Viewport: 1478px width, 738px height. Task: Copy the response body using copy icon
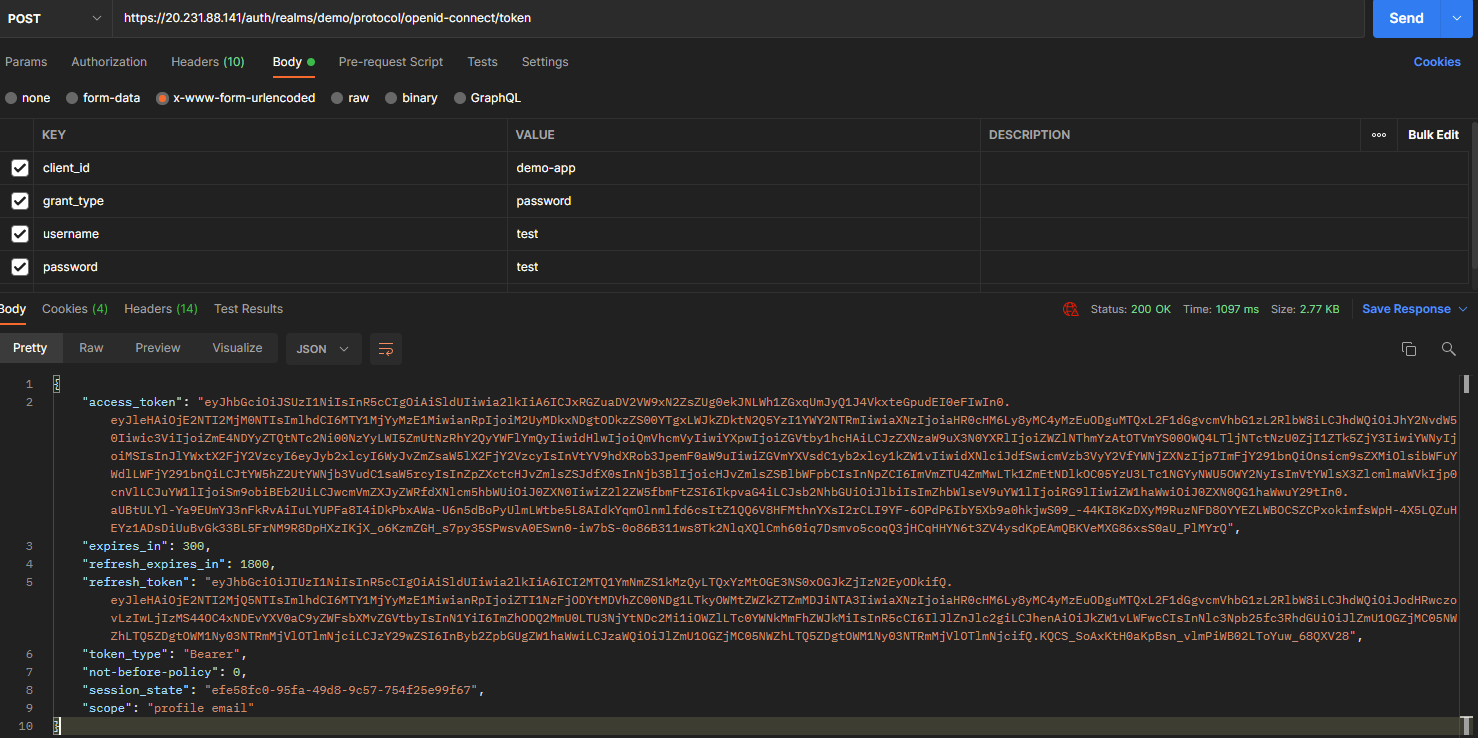click(1409, 349)
